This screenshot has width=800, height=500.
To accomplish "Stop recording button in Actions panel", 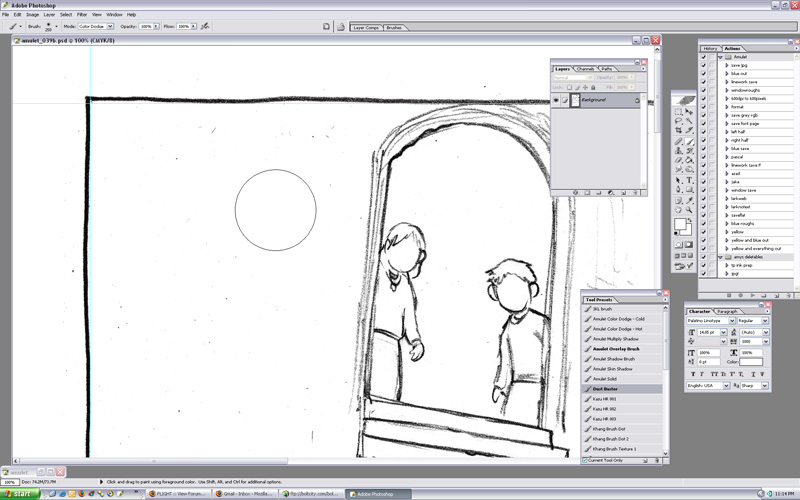I will click(729, 295).
